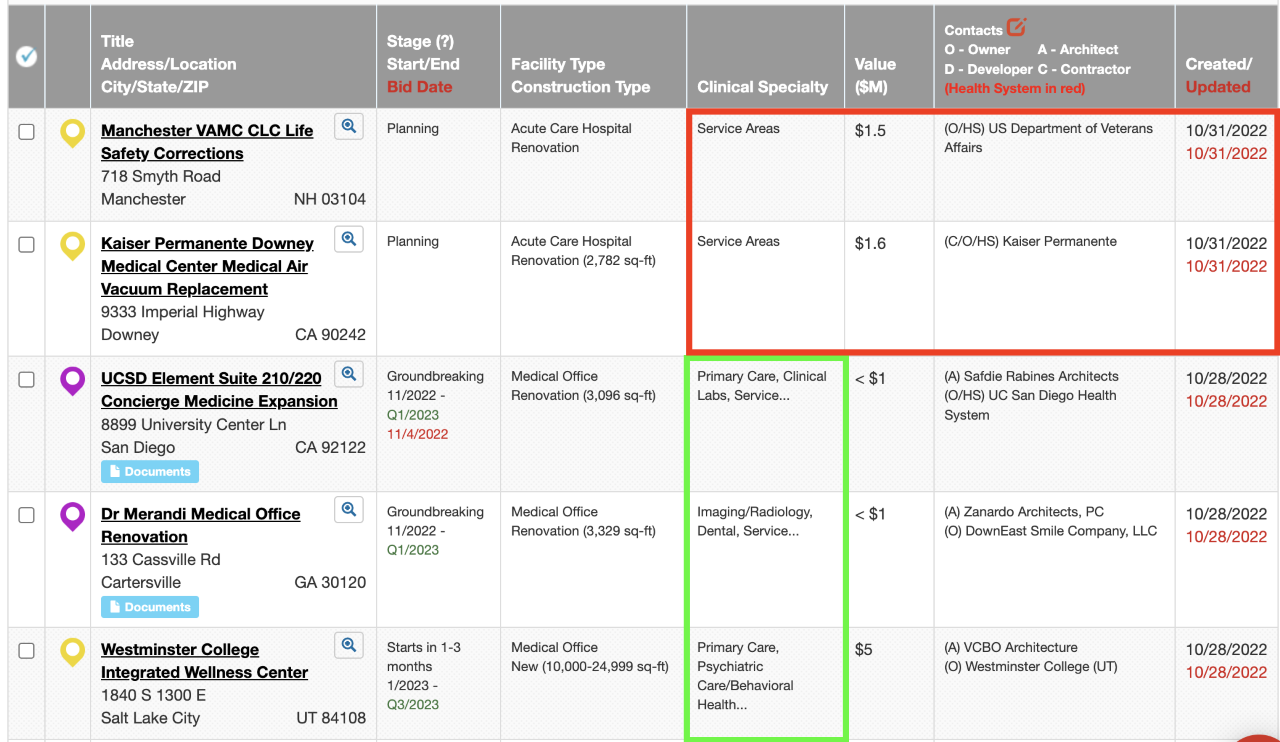Screen dimensions: 1280x742
Task: Click the edit icon next to Contacts header
Action: click(1017, 27)
